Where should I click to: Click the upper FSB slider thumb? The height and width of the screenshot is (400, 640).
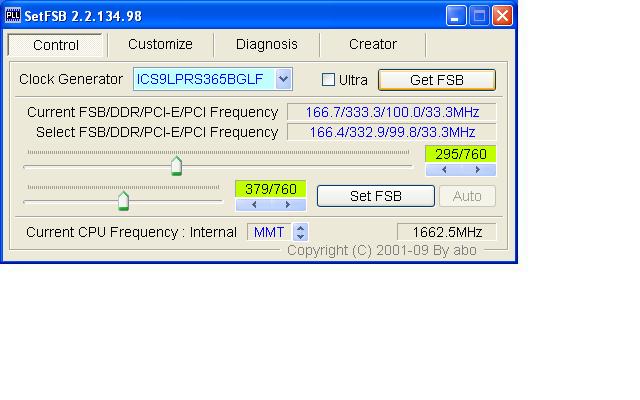point(176,166)
